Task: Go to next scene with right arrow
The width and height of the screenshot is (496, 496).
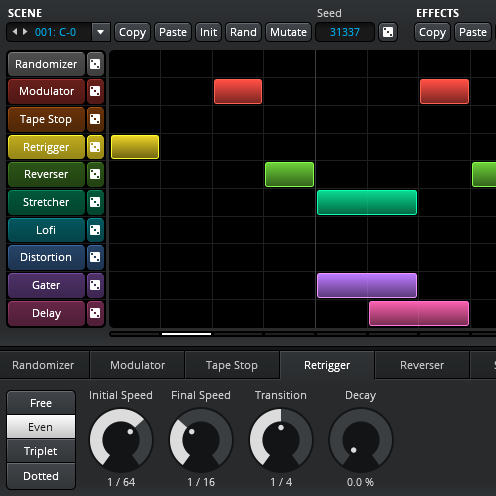Action: pyautogui.click(x=25, y=32)
